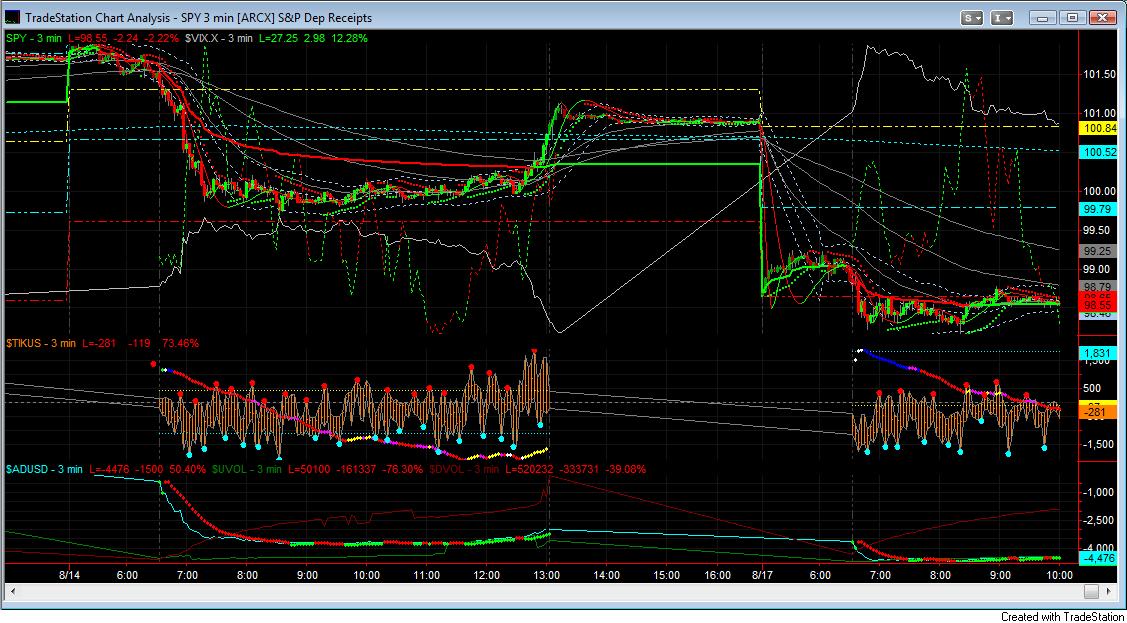
Task: Click the 'SPY - 3 min' status line label
Action: (34, 37)
